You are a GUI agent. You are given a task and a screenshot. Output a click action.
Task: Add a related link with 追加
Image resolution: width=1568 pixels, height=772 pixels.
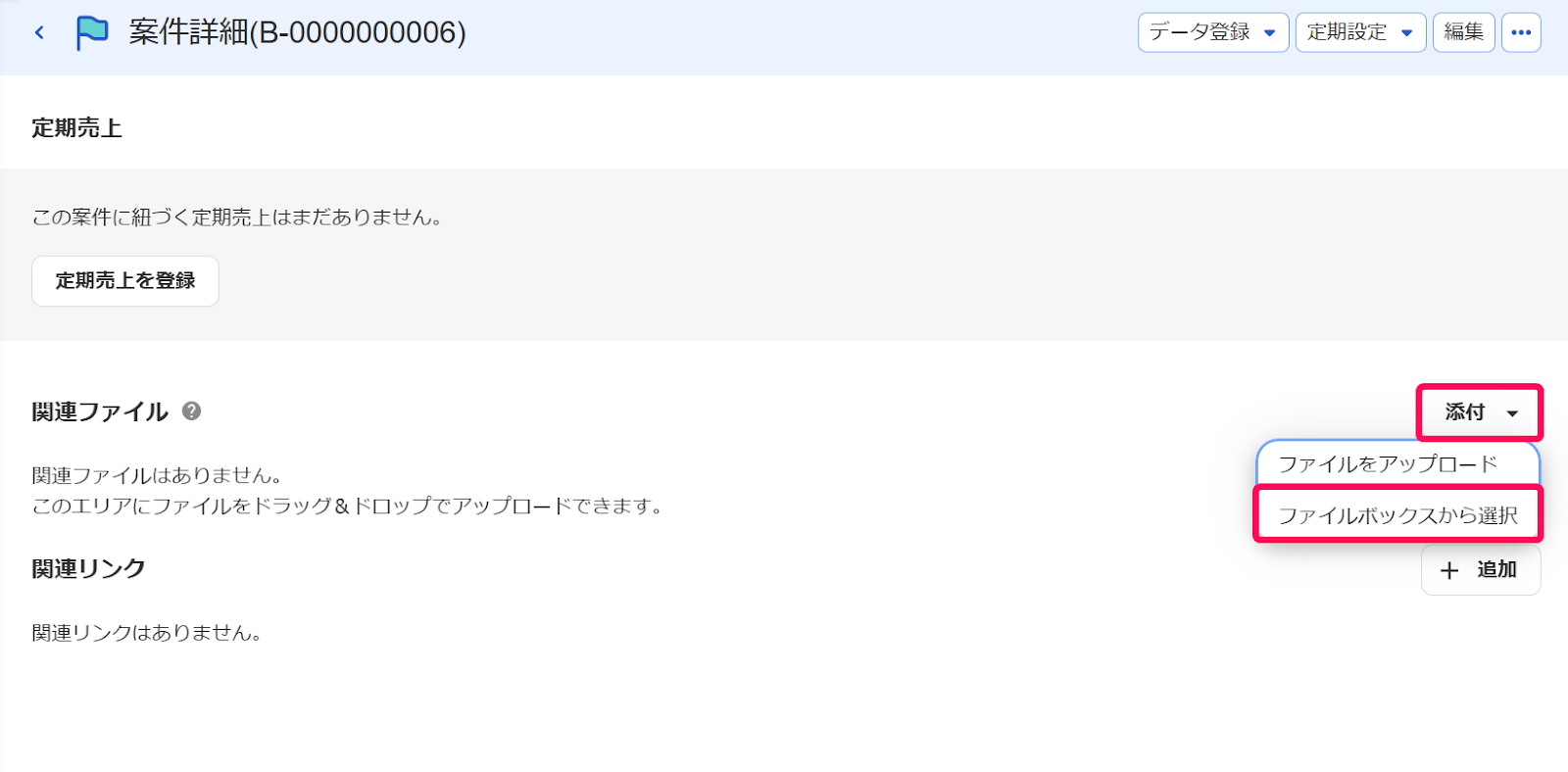coord(1481,570)
